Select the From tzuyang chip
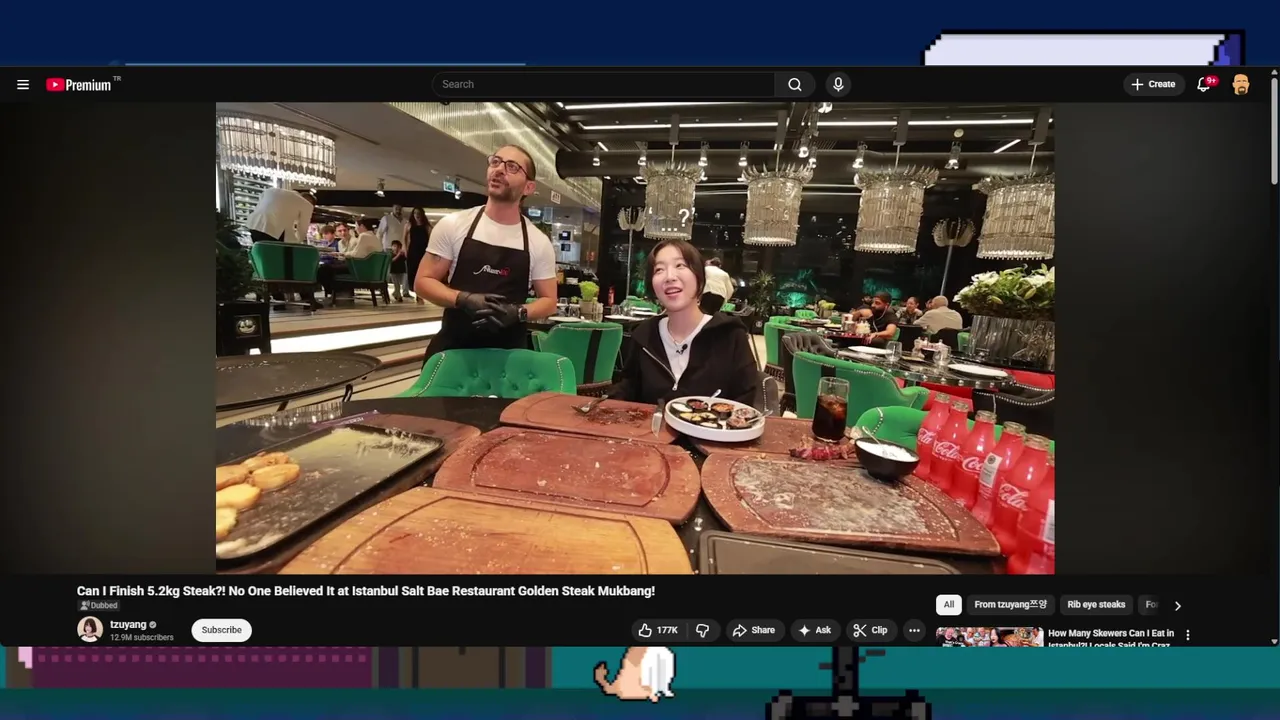1280x720 pixels. coord(1010,604)
